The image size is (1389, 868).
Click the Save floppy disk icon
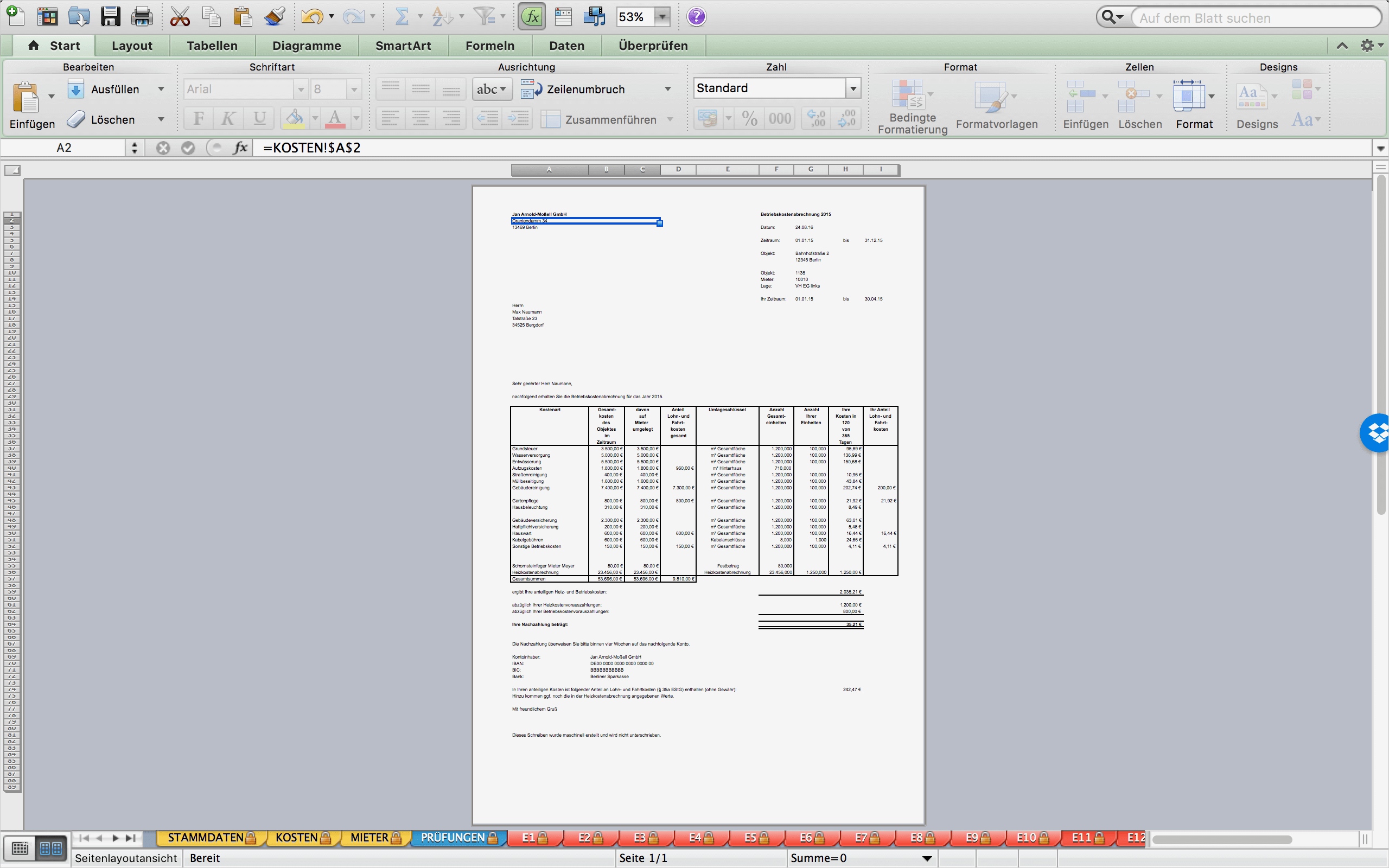pyautogui.click(x=110, y=17)
